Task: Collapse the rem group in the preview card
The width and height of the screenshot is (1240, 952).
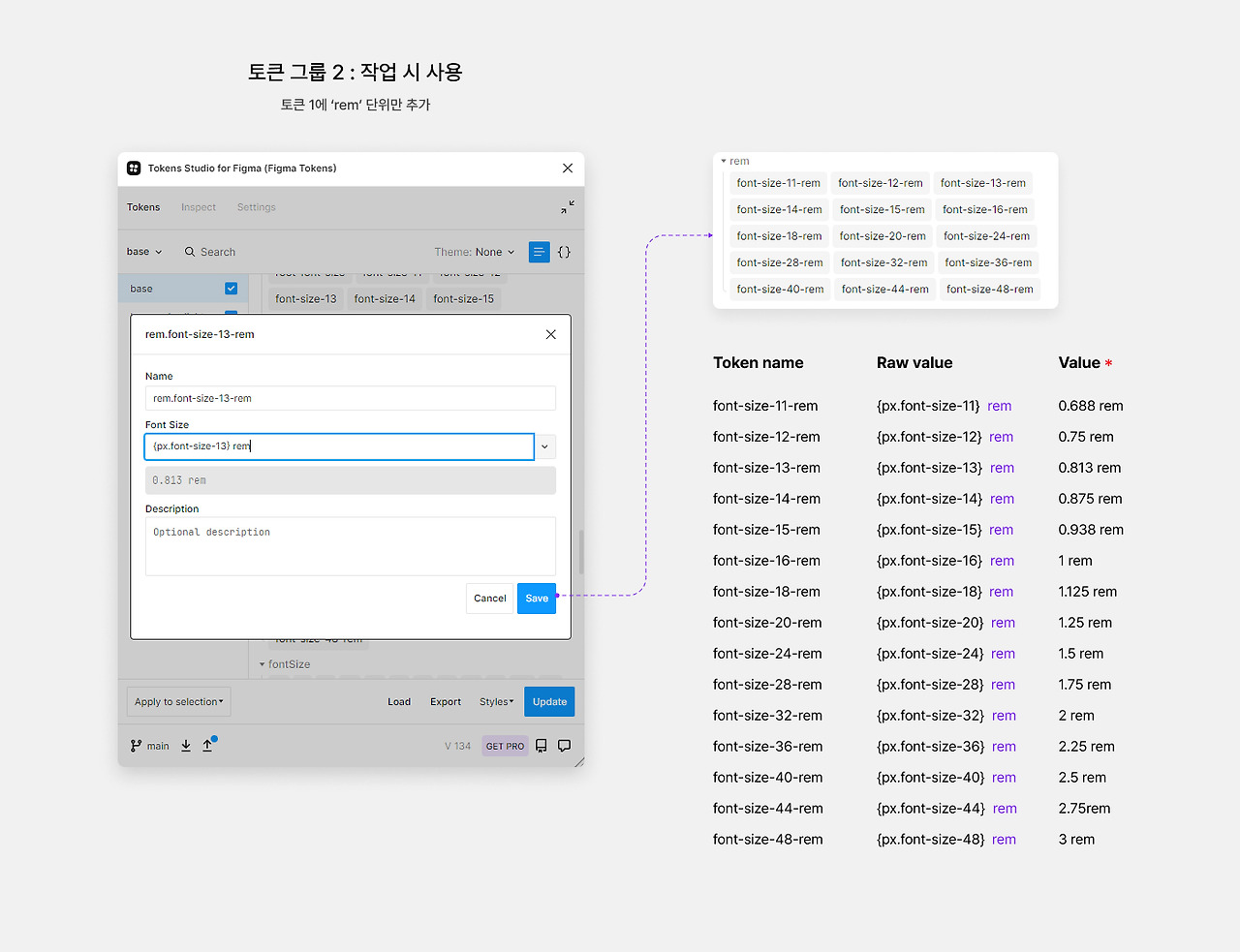Action: (724, 162)
